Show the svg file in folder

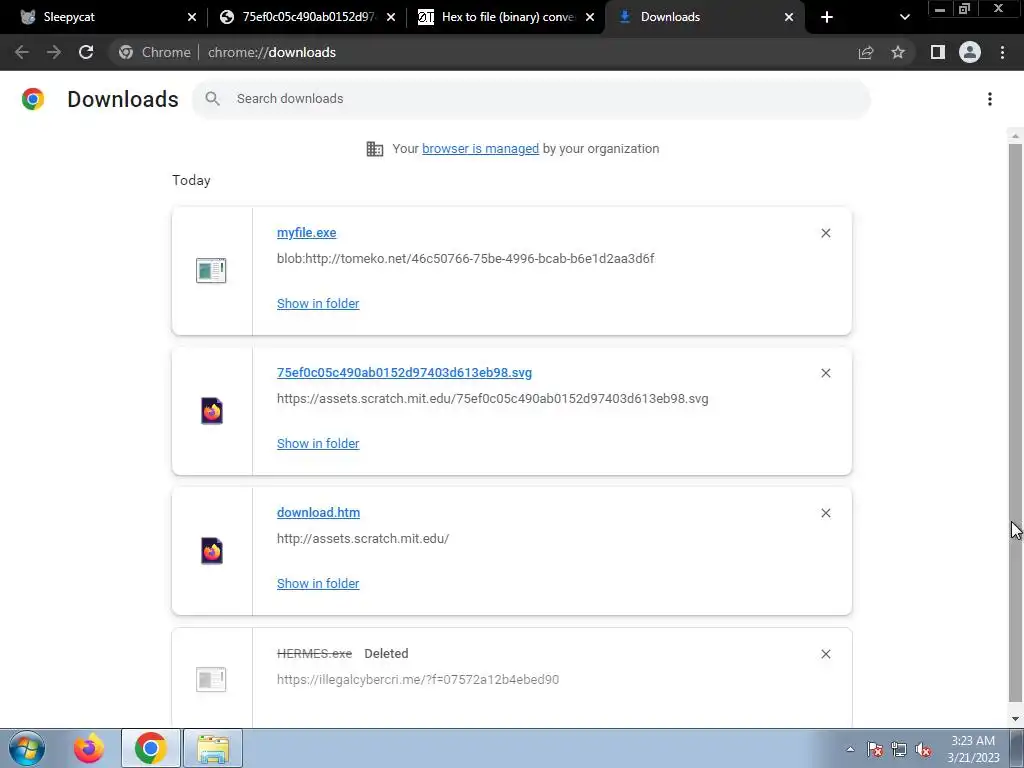318,443
